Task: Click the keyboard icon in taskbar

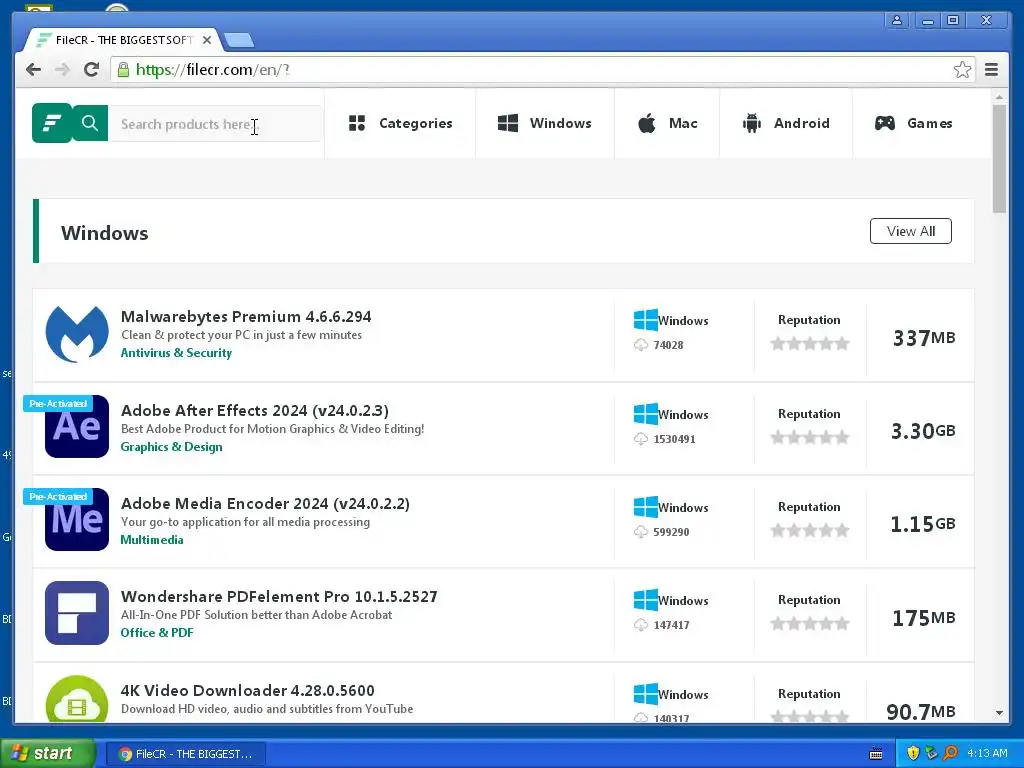Action: click(876, 754)
